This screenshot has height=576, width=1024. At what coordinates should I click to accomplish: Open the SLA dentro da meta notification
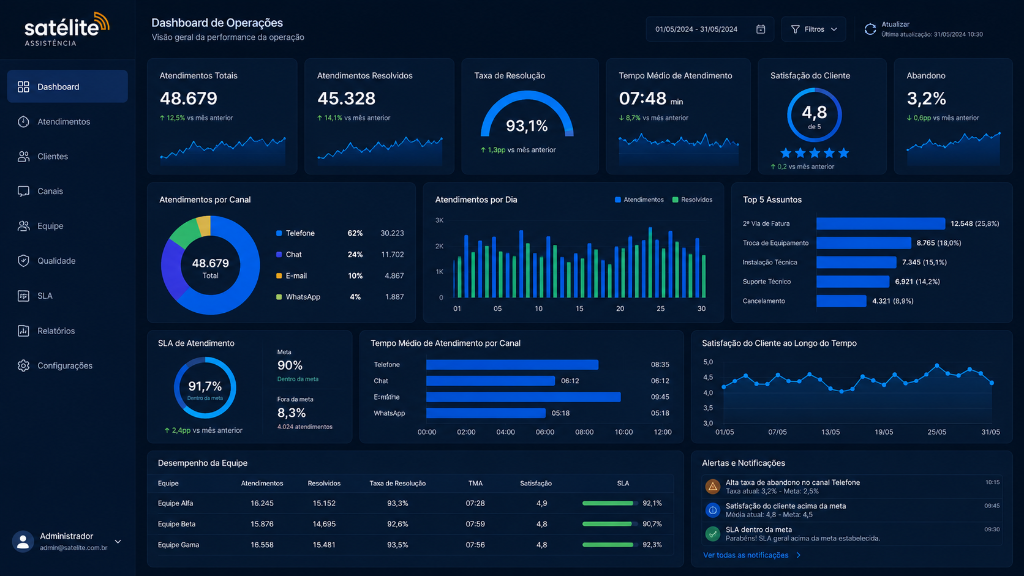click(852, 534)
